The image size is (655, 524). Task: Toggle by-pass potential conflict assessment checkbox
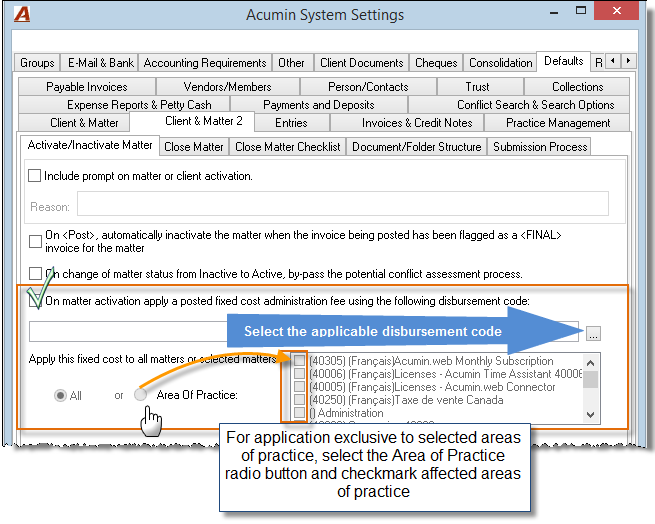coord(35,274)
